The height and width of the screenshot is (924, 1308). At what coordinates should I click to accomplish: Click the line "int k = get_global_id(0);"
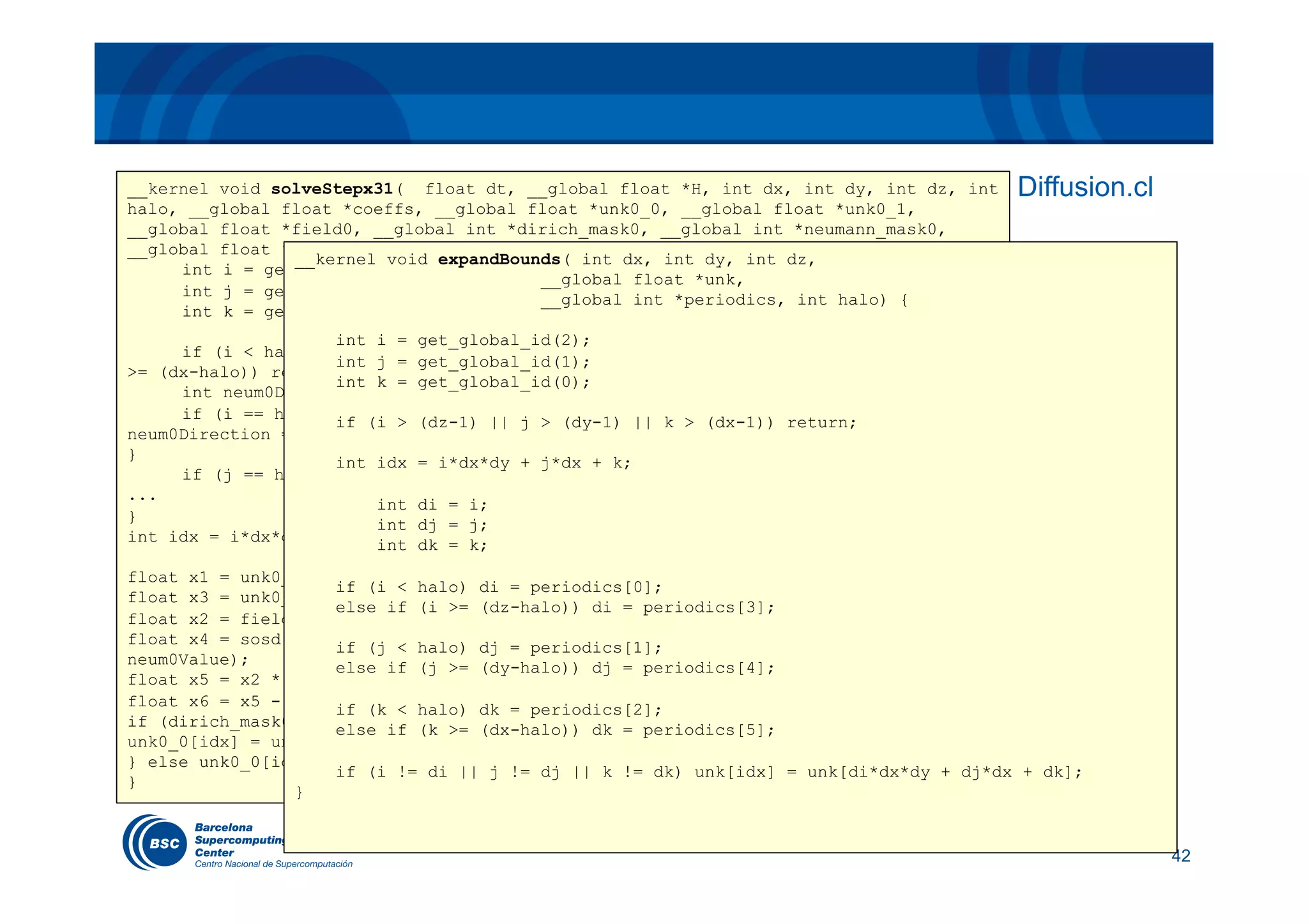click(463, 382)
